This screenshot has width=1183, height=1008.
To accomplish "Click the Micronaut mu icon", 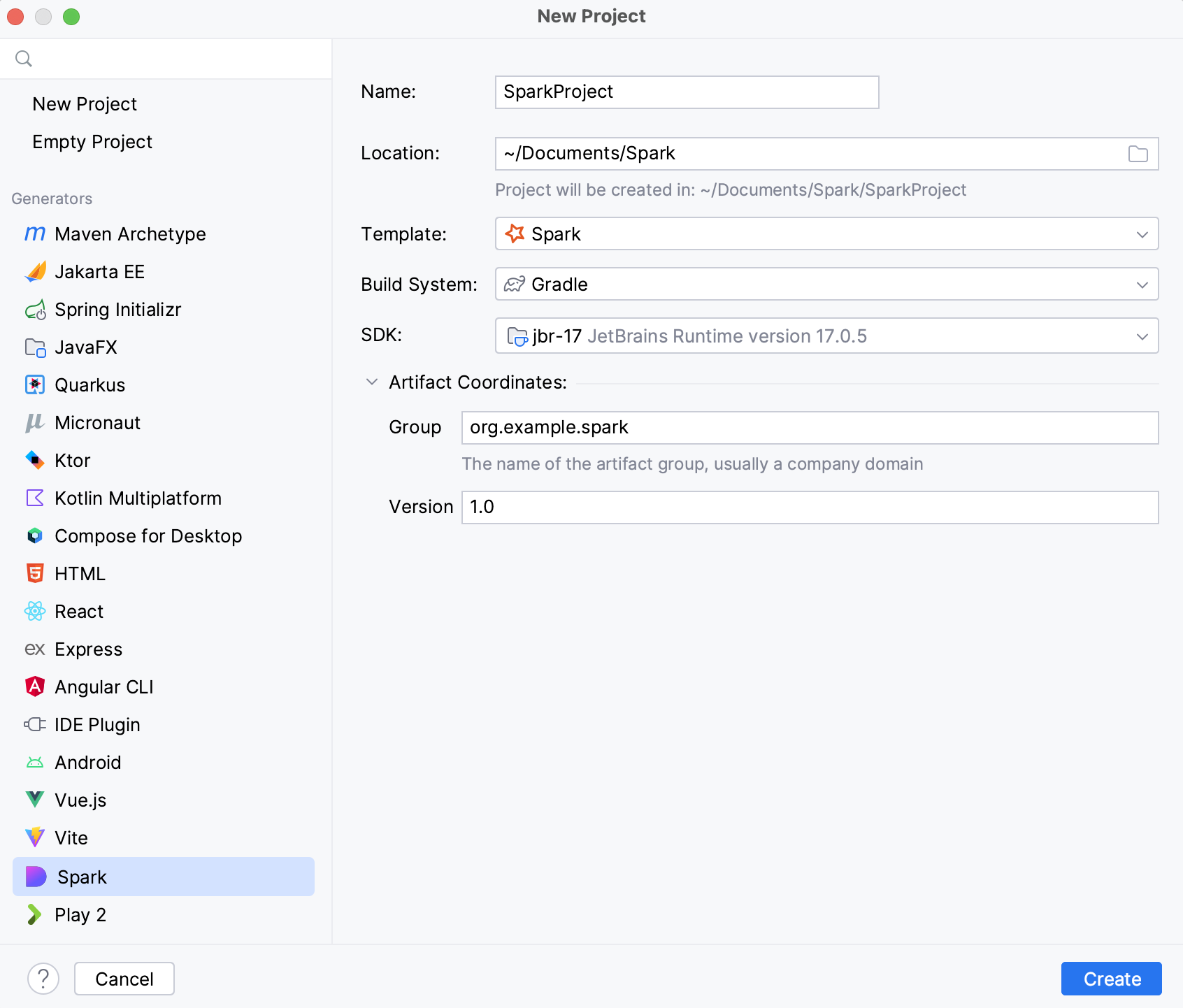I will pos(35,422).
